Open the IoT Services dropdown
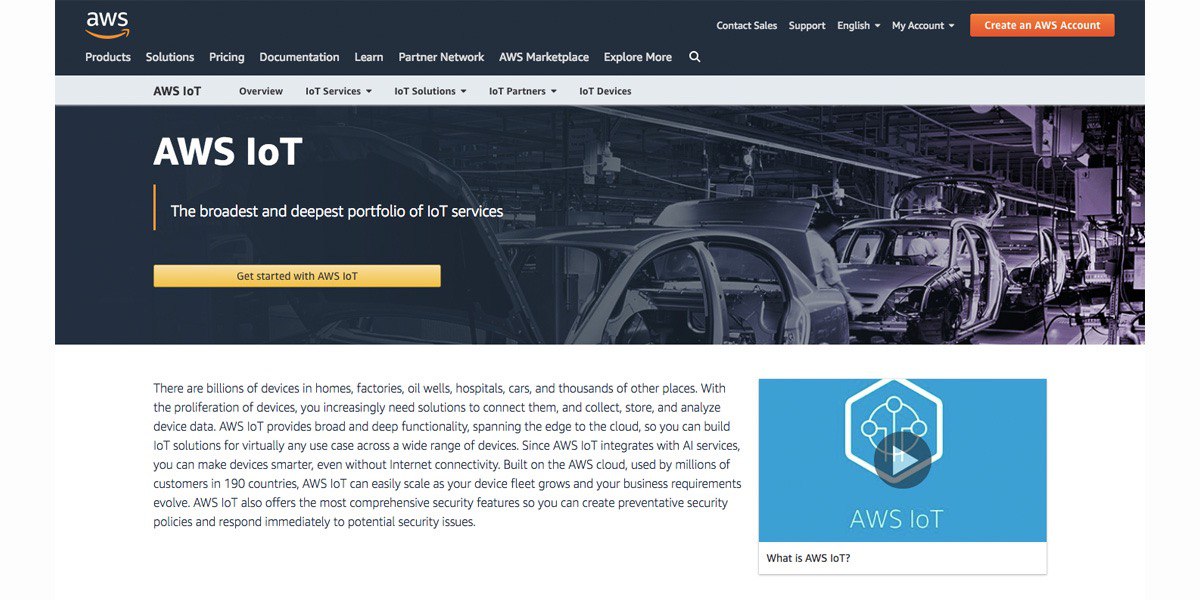 [338, 91]
